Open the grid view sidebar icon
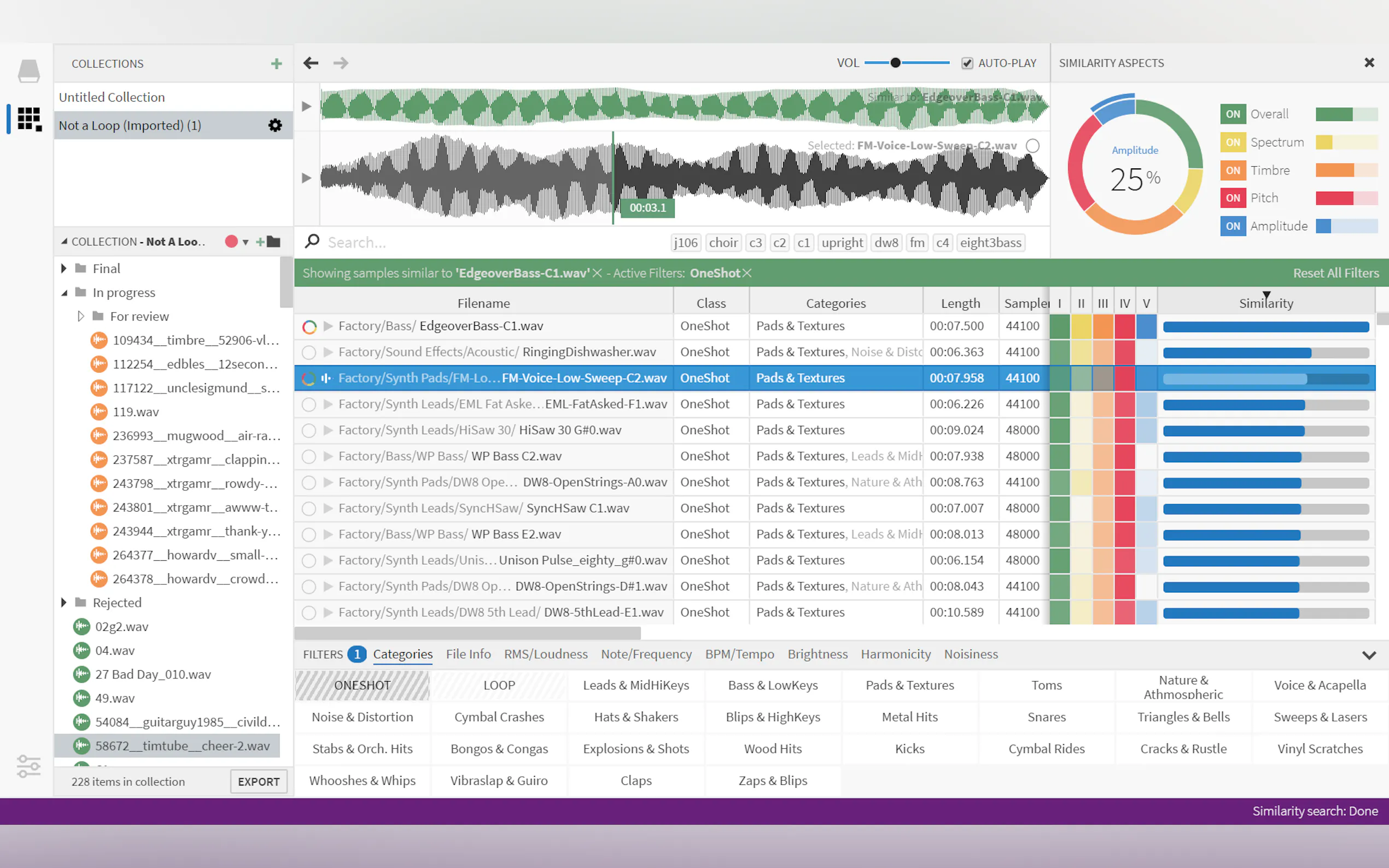 [x=29, y=119]
